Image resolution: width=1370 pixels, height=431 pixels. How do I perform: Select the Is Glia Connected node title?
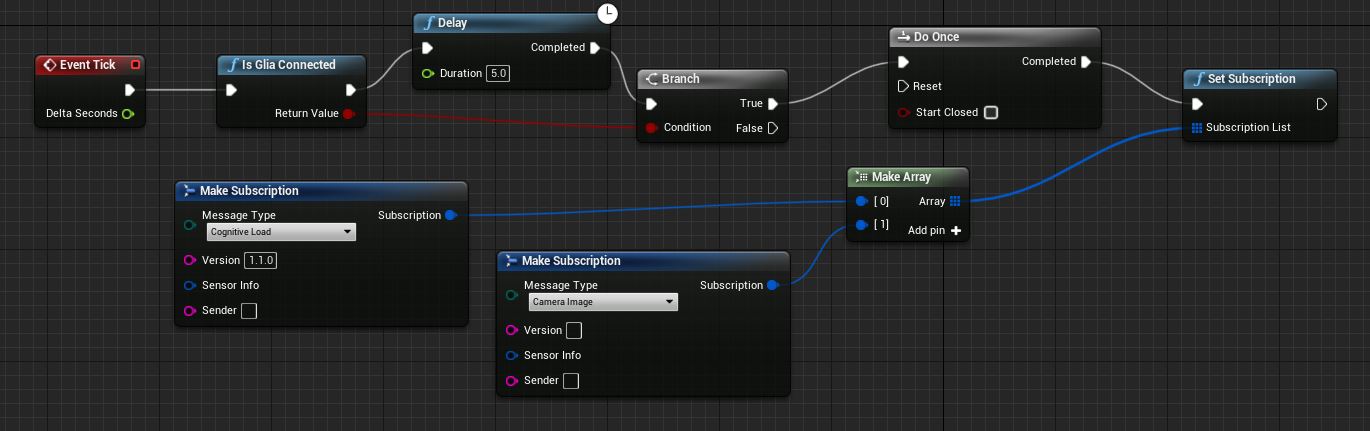(x=288, y=65)
